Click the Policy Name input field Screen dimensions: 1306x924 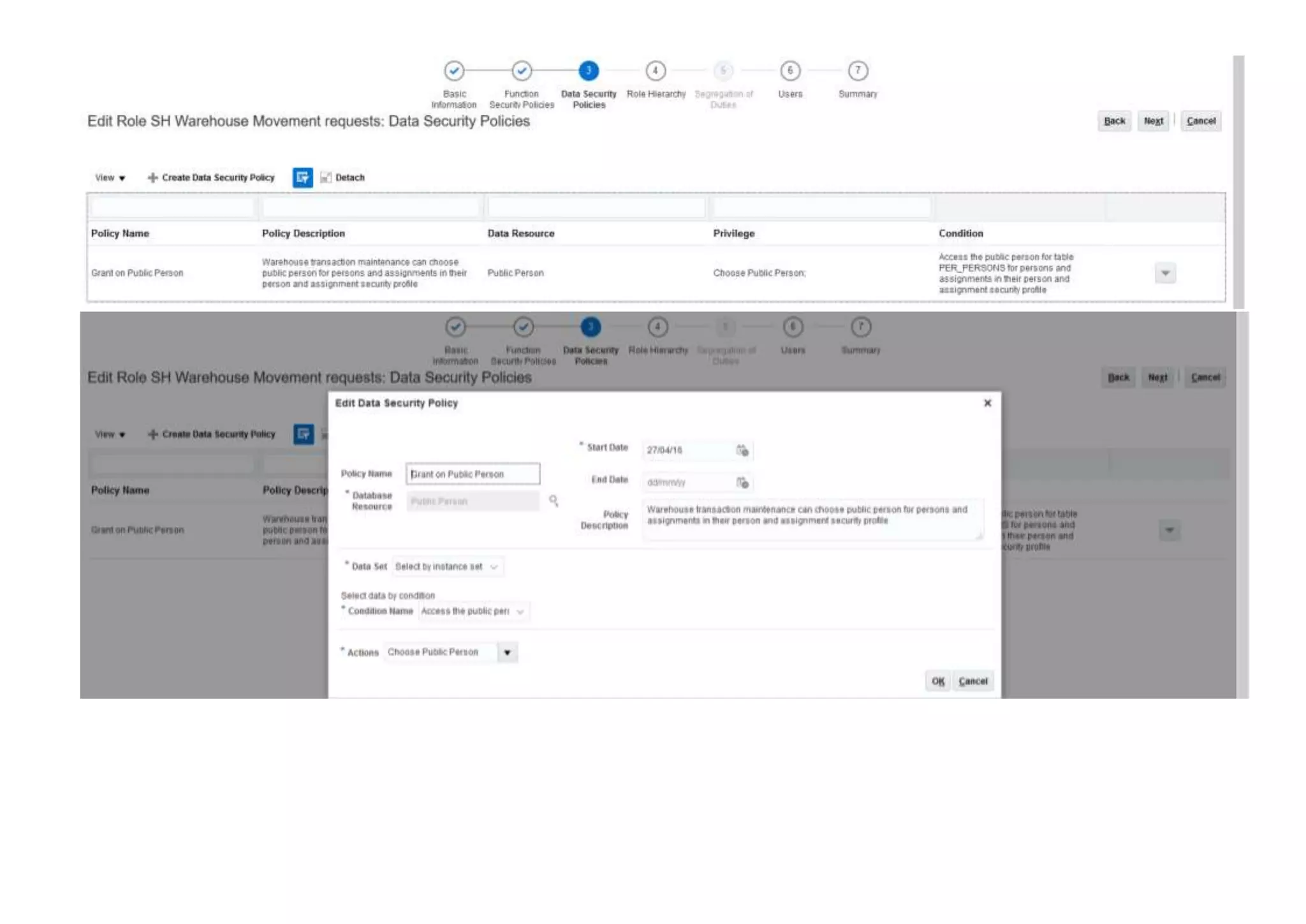[473, 474]
